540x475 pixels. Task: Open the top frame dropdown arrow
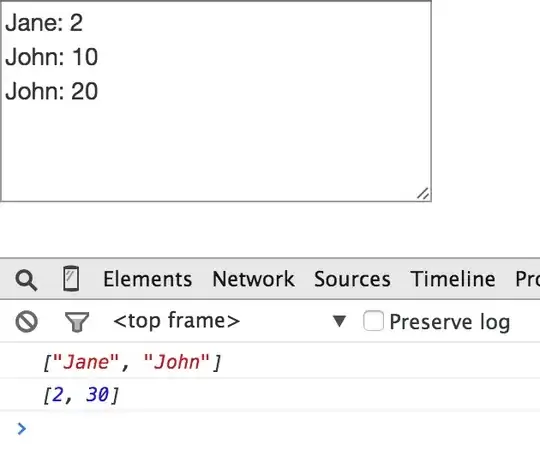339,321
